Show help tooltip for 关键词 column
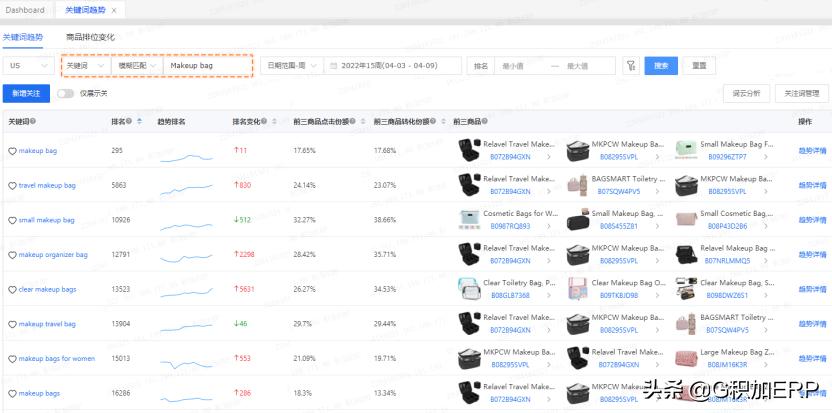 click(x=33, y=122)
